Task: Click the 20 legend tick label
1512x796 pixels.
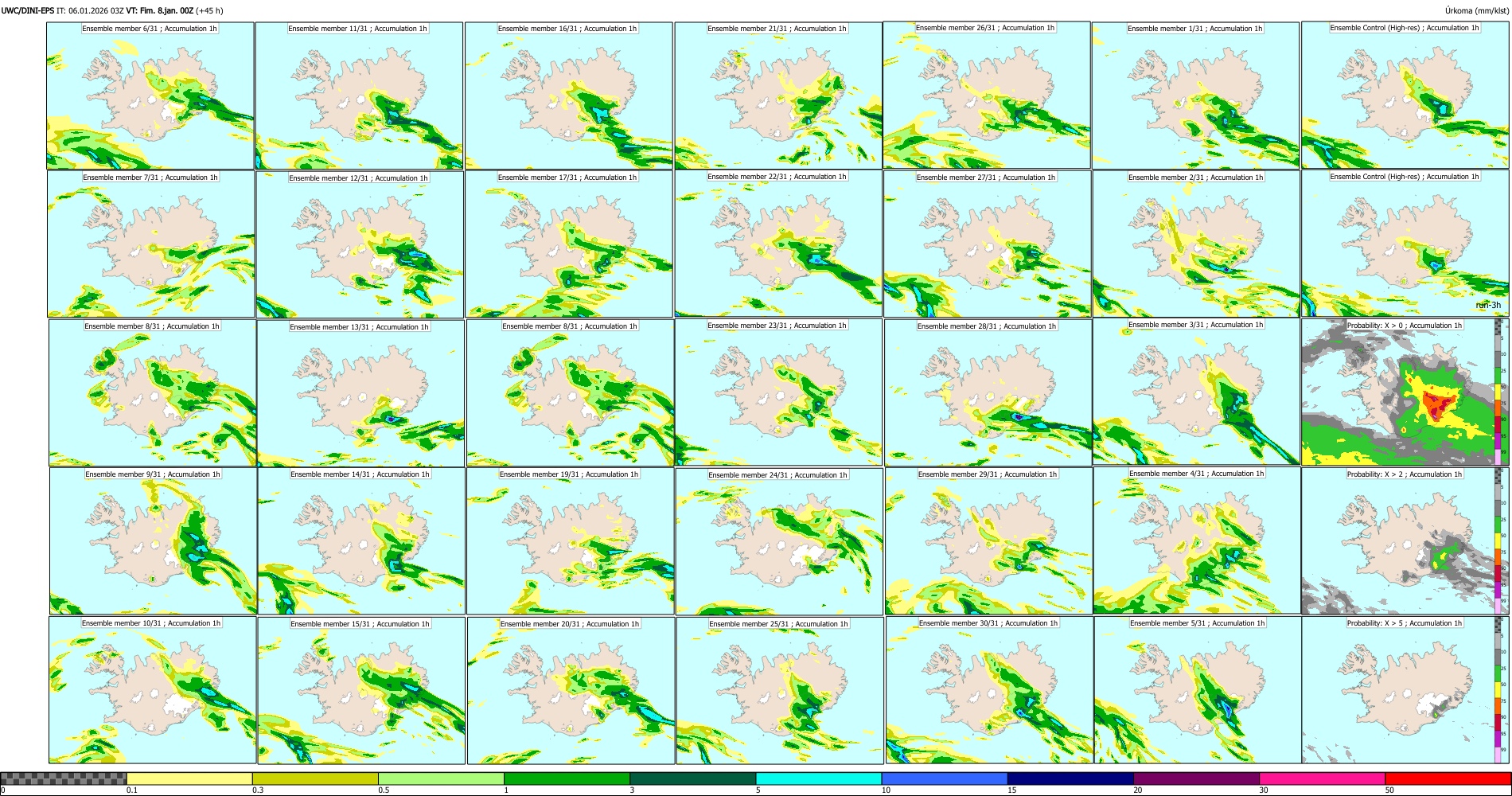Action: coord(1138,790)
